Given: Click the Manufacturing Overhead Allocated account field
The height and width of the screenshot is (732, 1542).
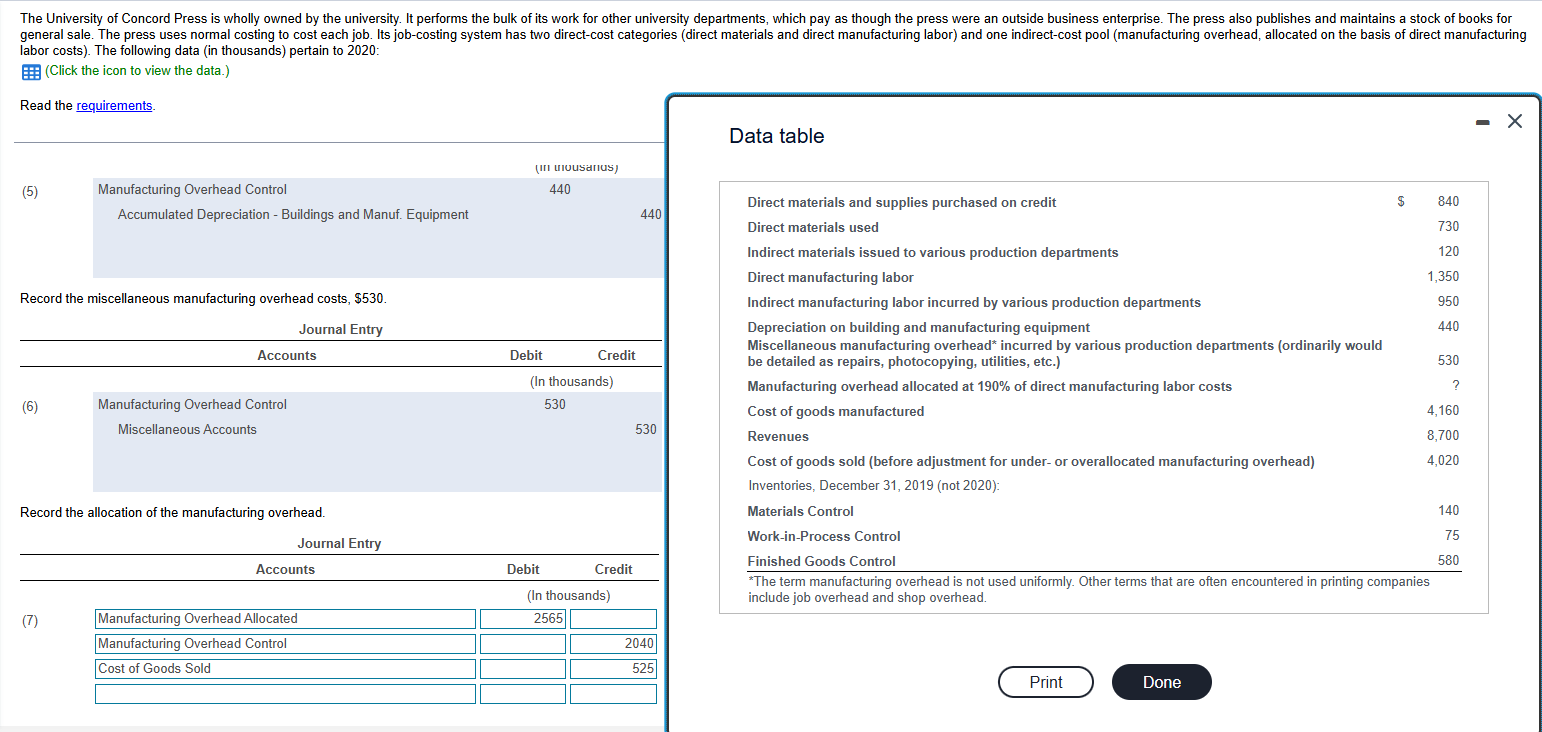Looking at the screenshot, I should 284,618.
